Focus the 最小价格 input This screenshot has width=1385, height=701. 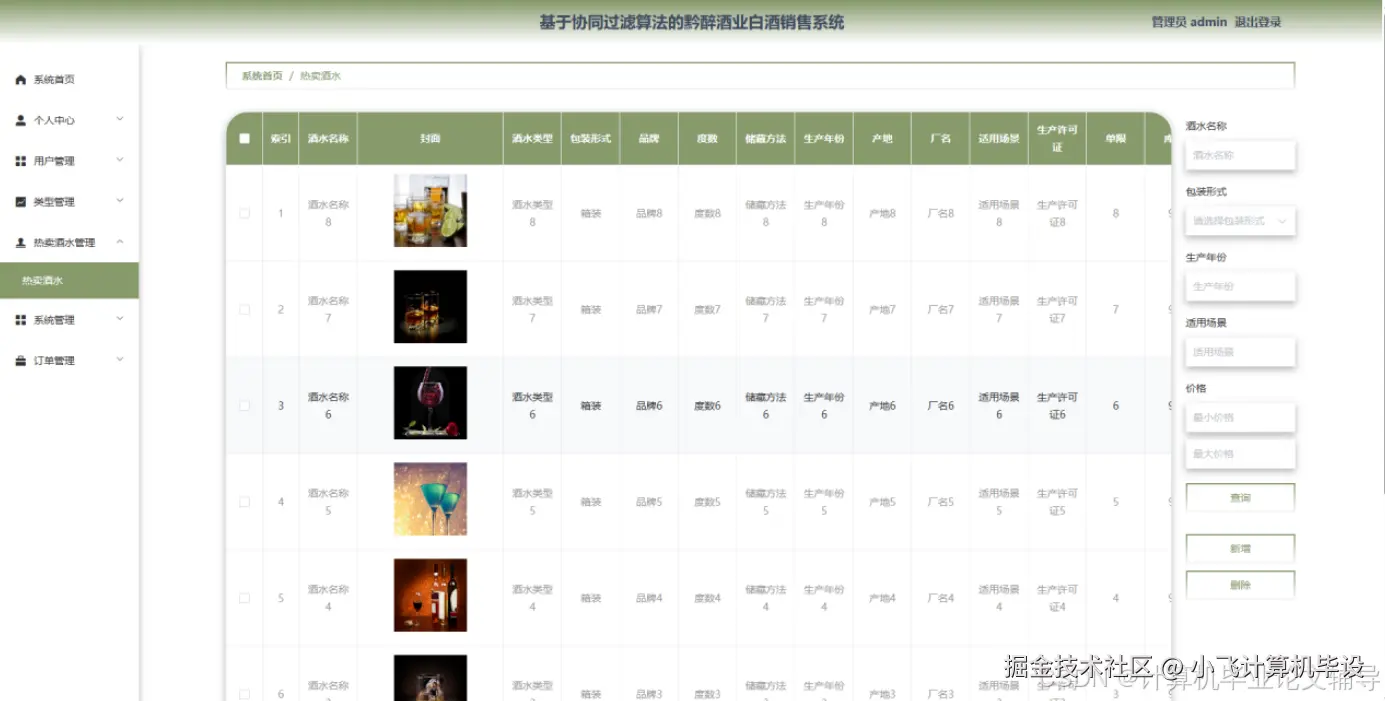click(x=1240, y=418)
